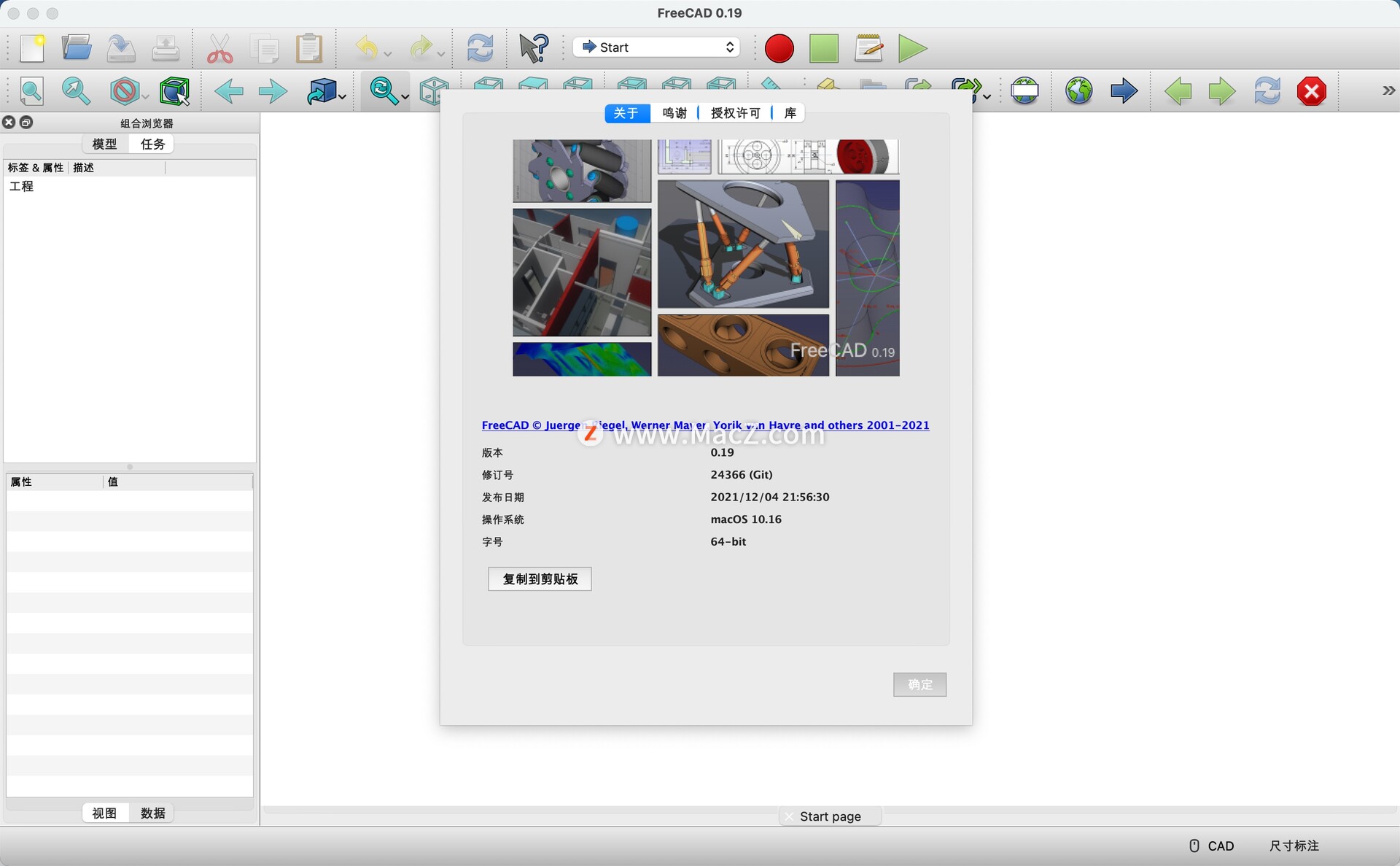Click the yellow Undo arrow
Screen dimensions: 1400x866
367,48
